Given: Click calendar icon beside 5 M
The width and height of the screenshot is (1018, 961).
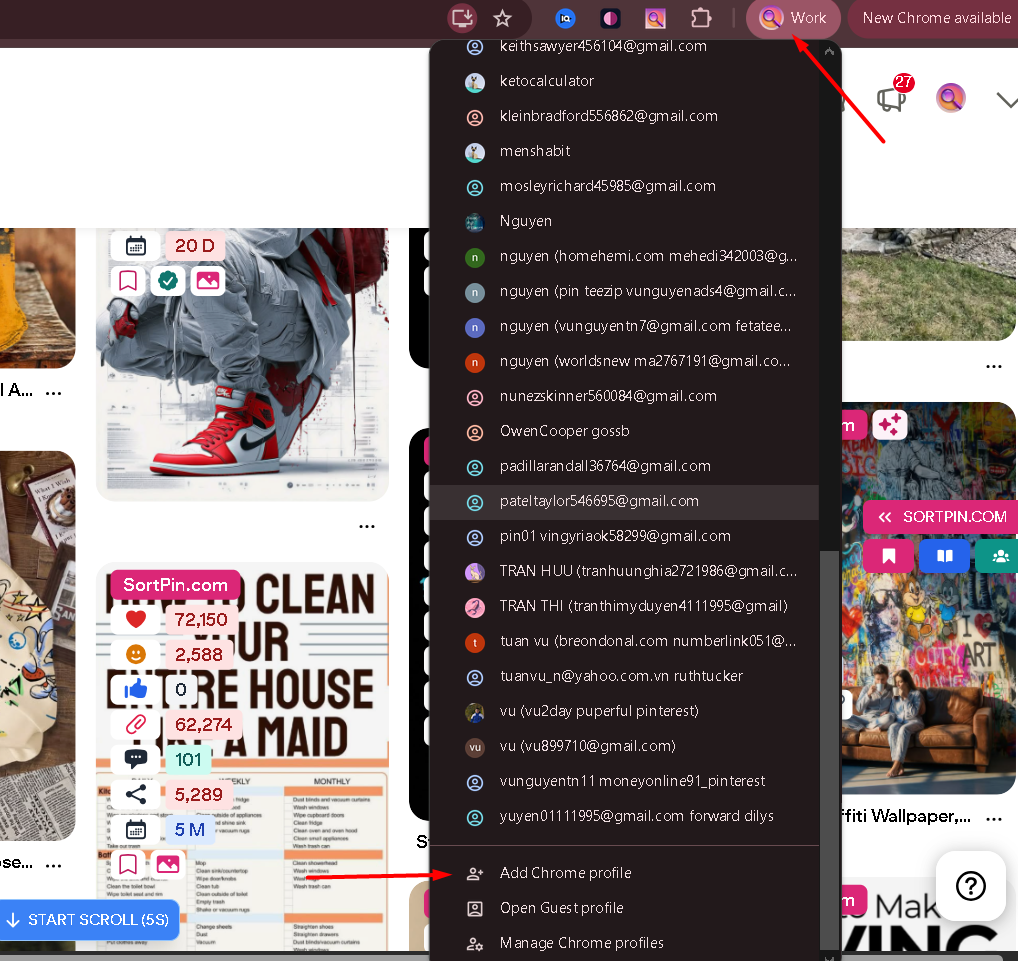Looking at the screenshot, I should click(136, 830).
